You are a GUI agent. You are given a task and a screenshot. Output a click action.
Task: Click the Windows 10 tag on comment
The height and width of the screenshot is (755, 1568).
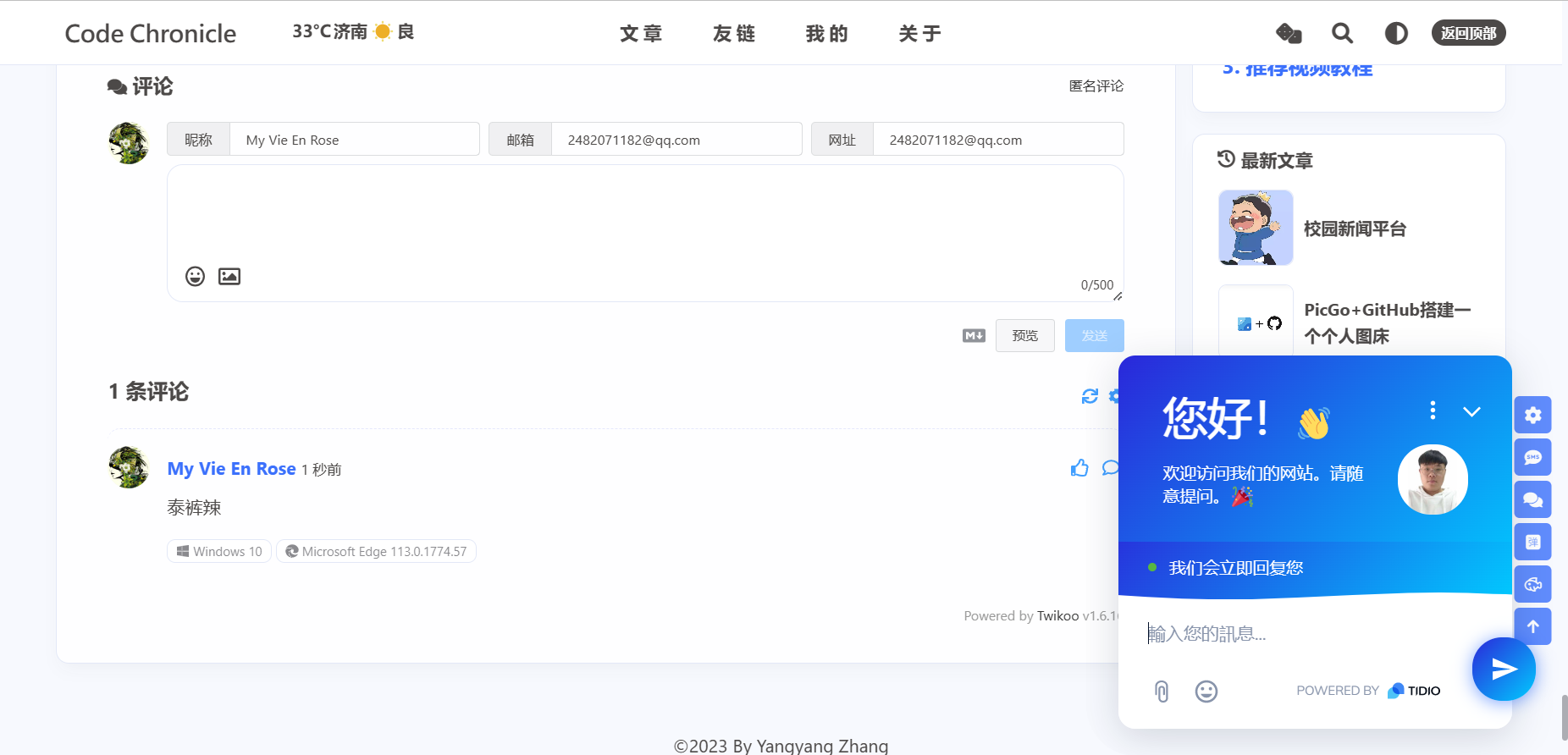219,551
